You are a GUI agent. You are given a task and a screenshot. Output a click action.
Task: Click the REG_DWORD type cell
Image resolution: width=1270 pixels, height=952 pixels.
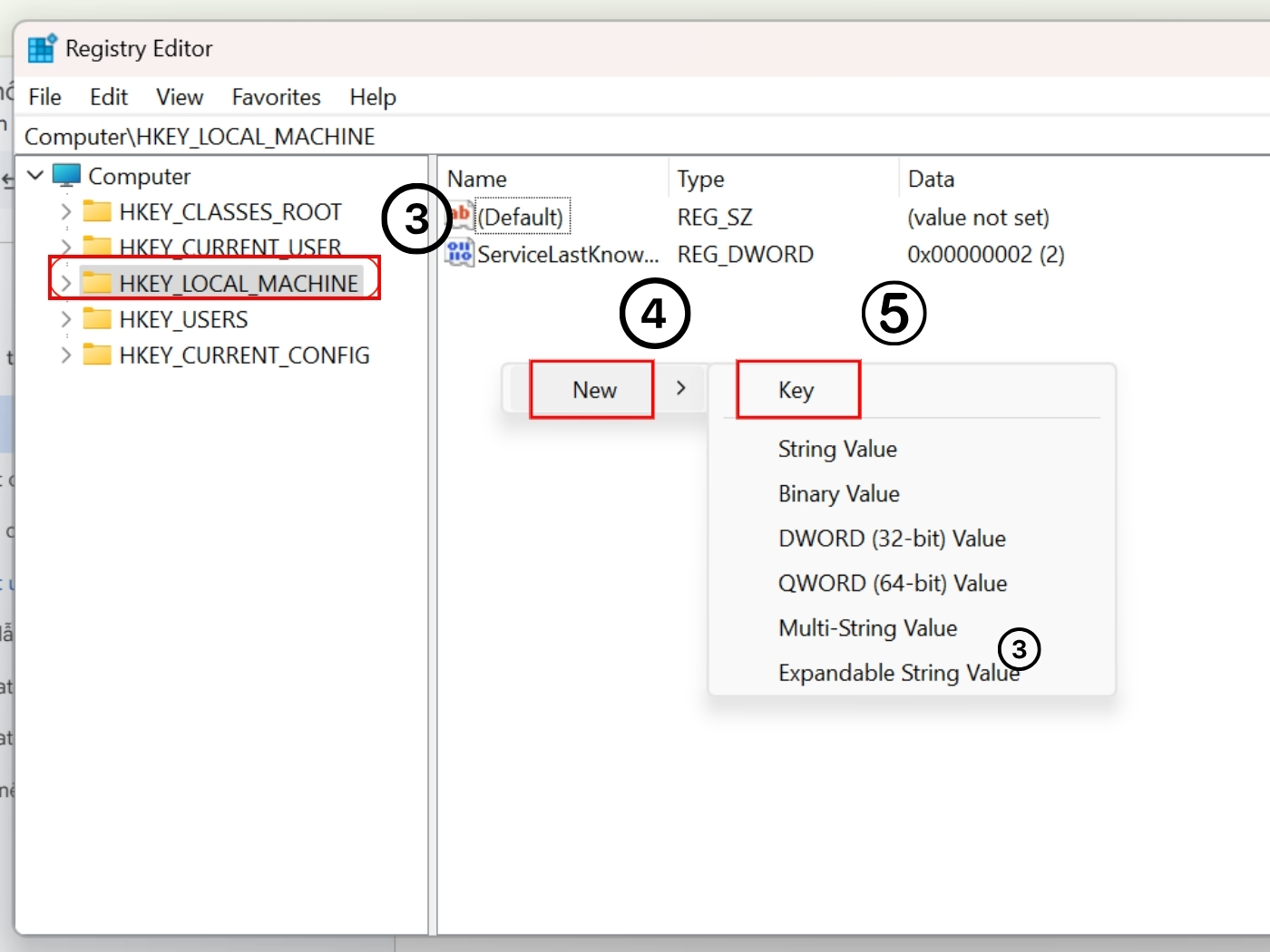coord(745,254)
